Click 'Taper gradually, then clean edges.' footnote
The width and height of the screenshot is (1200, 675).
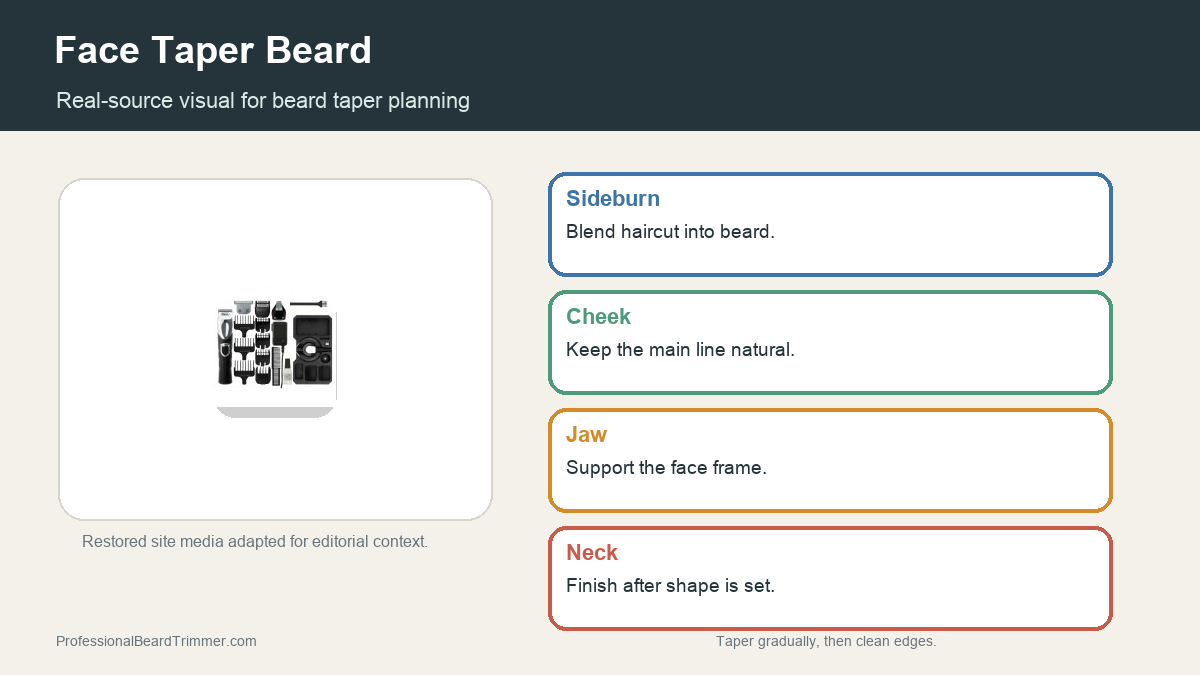coord(826,641)
